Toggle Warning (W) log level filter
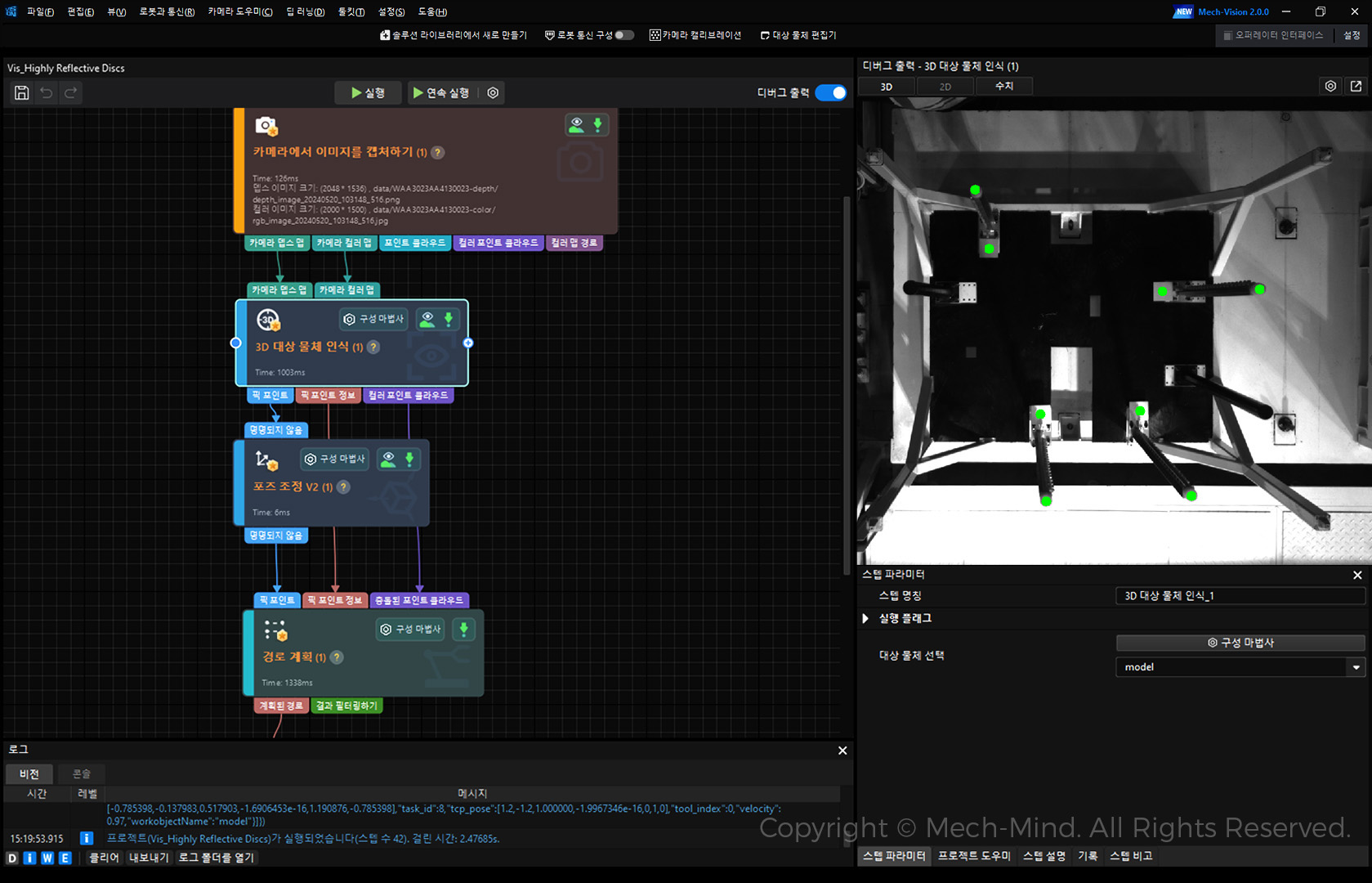The height and width of the screenshot is (883, 1372). (47, 858)
